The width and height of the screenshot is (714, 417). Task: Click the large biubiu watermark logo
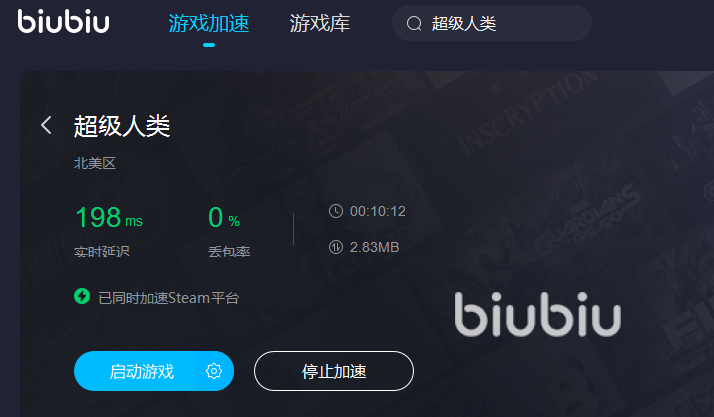point(538,314)
